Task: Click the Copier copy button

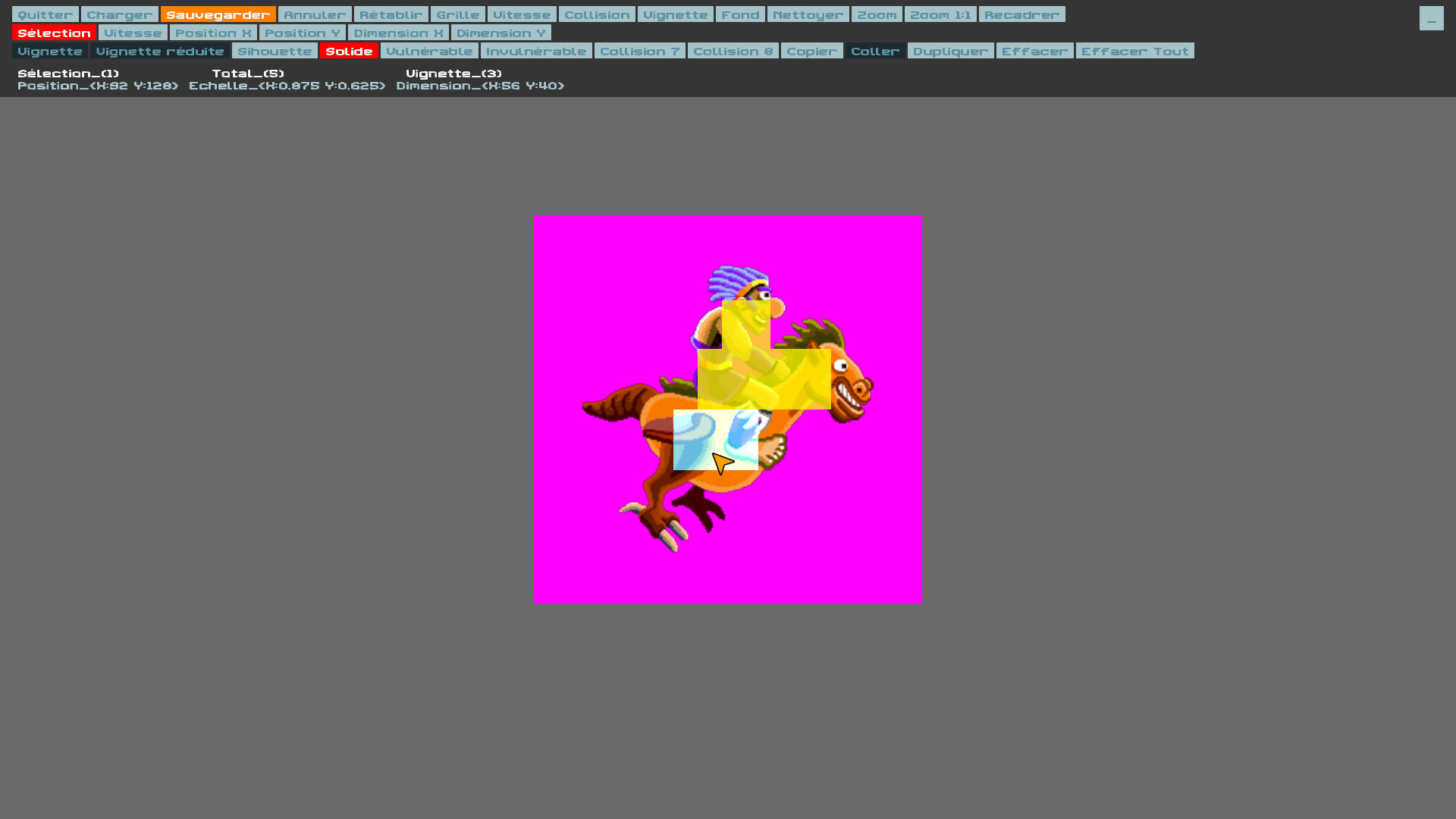Action: point(812,51)
